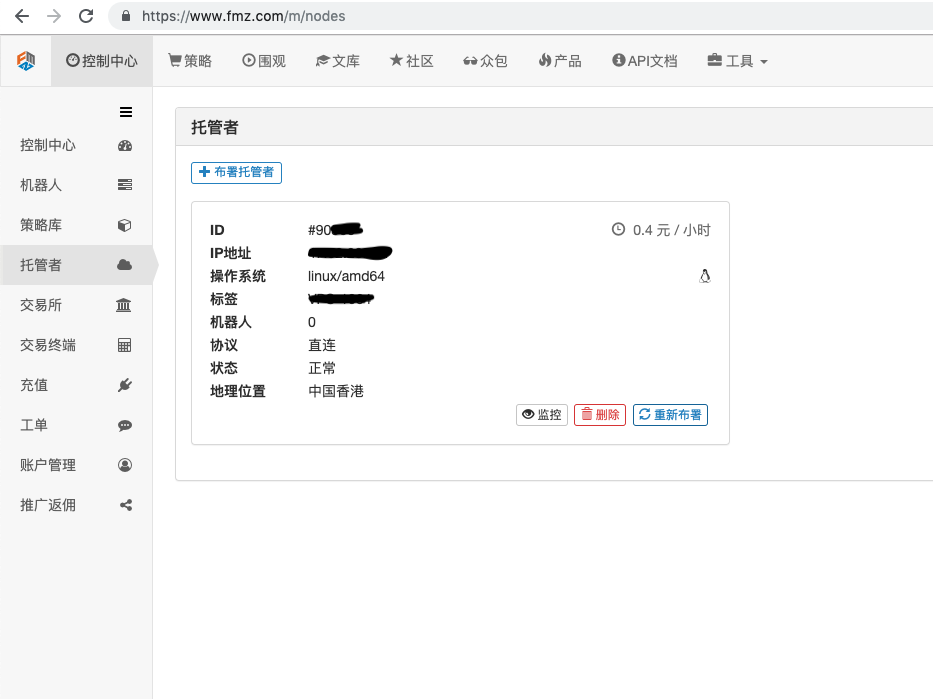Click the plug icon beside 充值
The height and width of the screenshot is (699, 933).
(125, 385)
